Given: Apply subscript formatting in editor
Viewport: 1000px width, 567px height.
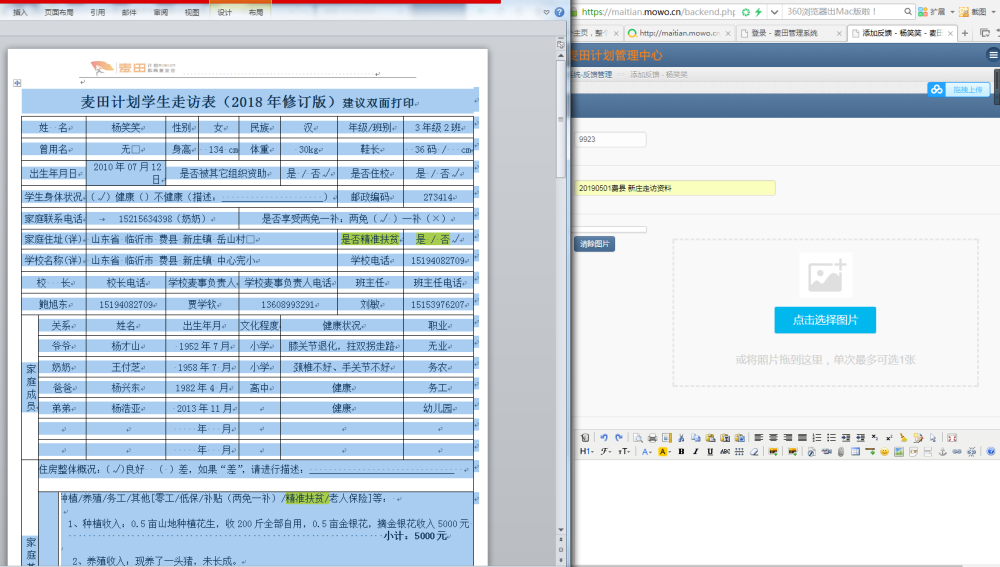Looking at the screenshot, I should [874, 438].
